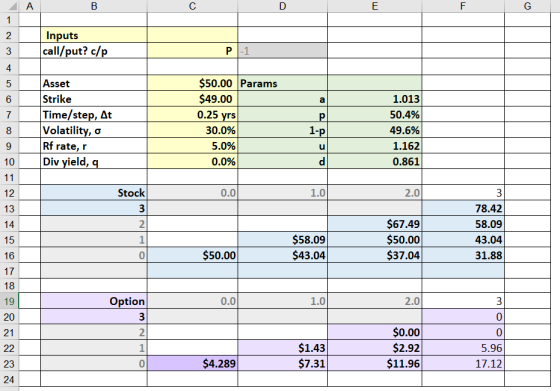Viewport: 560px width, 391px height.
Task: Click the 'Time/step, Δt' label
Action: pos(94,115)
